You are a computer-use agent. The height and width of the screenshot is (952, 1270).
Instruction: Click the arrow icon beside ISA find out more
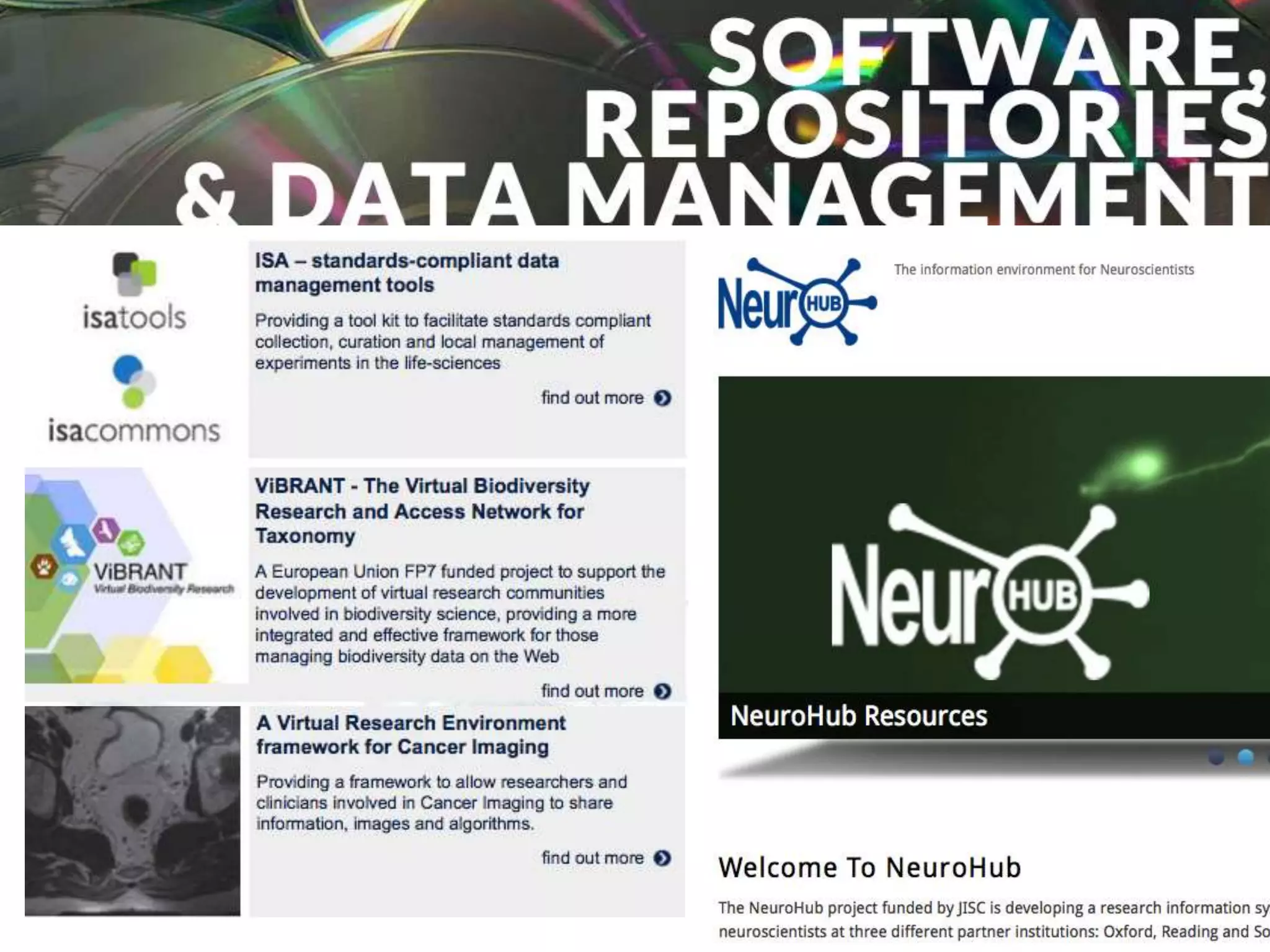pos(662,398)
